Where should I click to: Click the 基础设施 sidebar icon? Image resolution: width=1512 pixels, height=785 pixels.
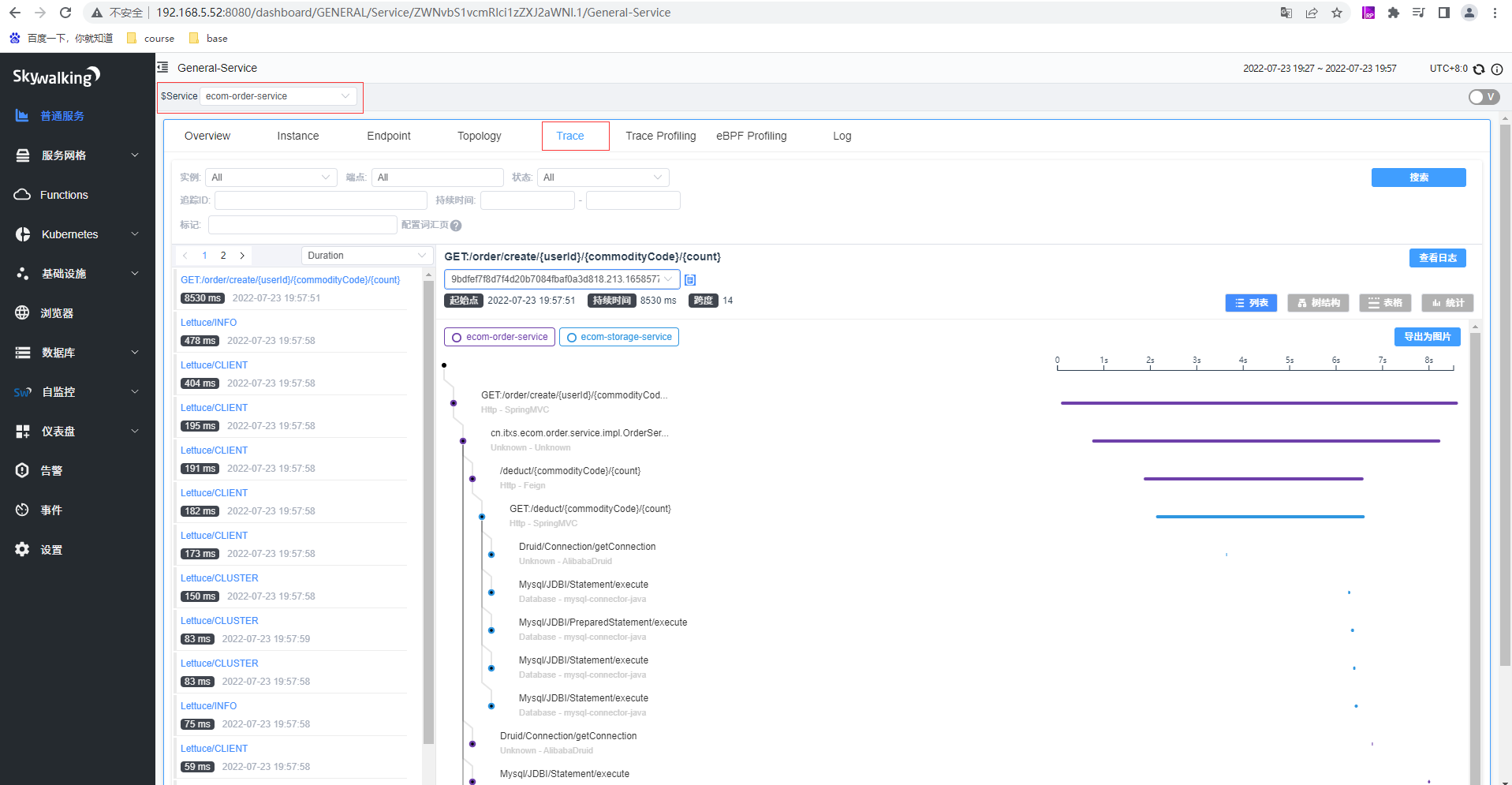(x=23, y=274)
